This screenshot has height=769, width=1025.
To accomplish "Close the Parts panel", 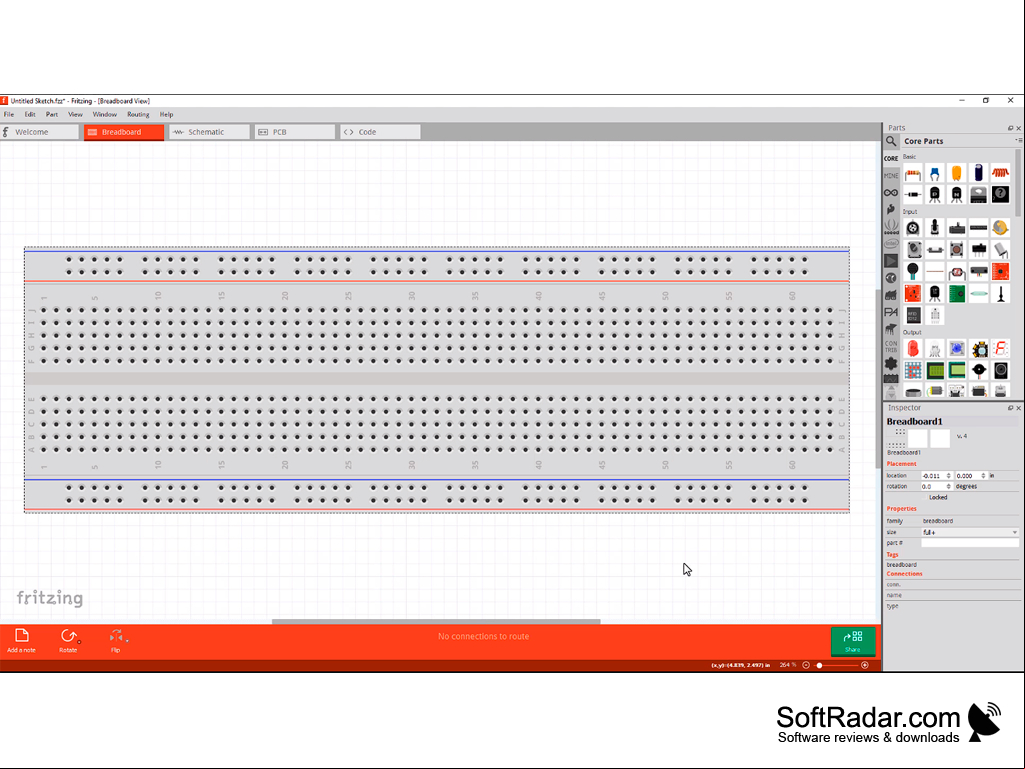I will (1018, 128).
